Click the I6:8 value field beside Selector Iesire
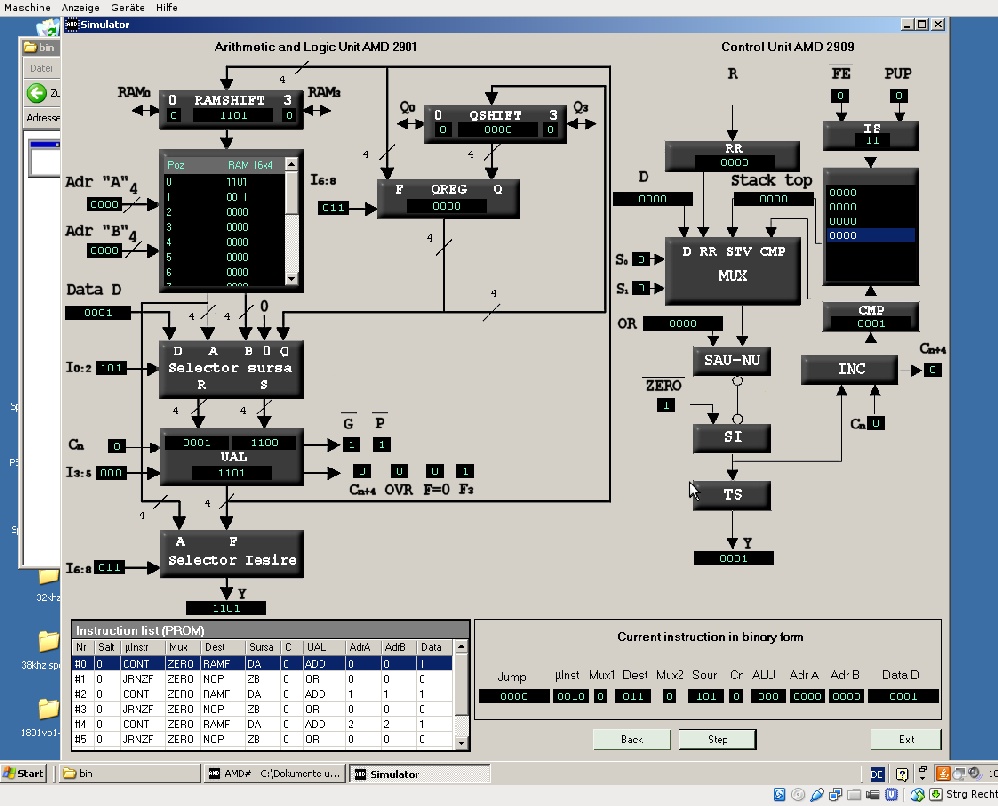This screenshot has width=998, height=806. (x=109, y=567)
